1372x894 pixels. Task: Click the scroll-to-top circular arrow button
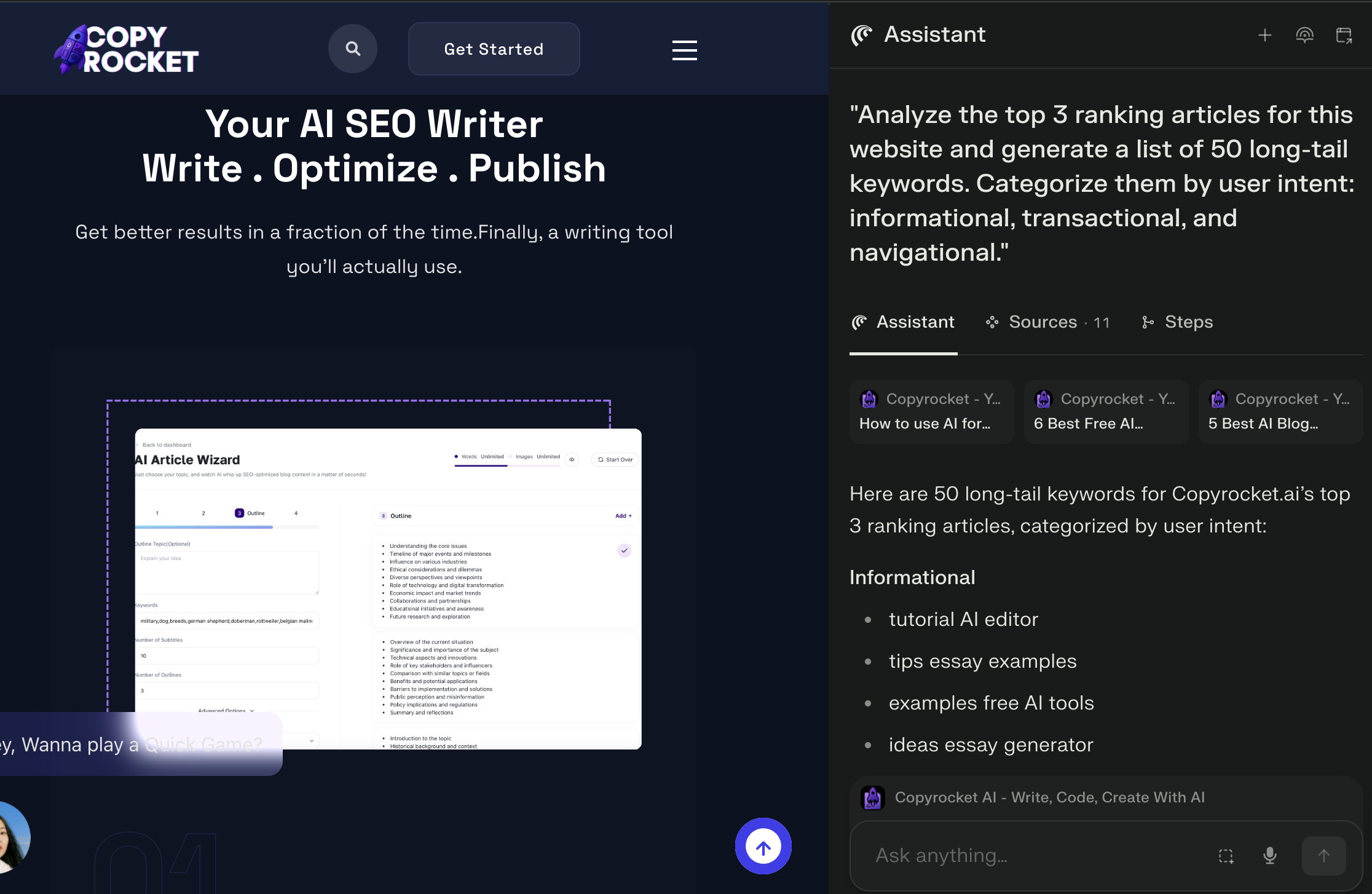pyautogui.click(x=763, y=846)
